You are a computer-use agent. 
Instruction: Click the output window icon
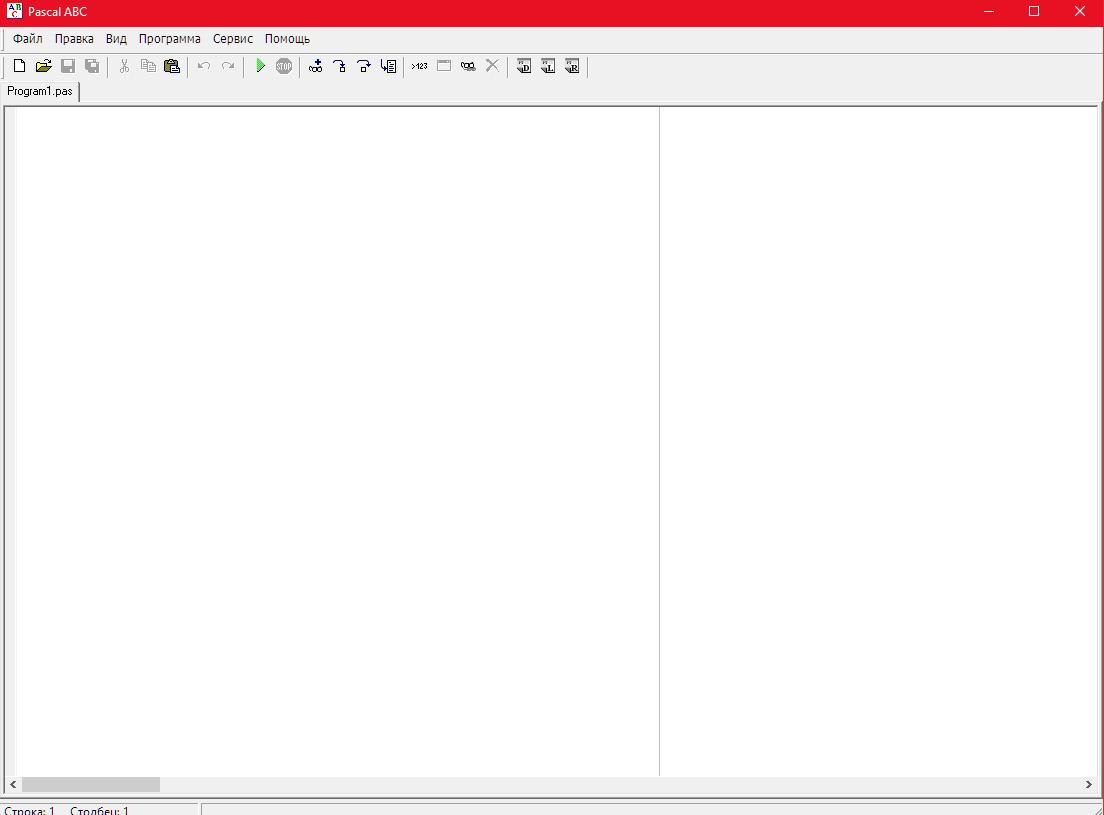[444, 67]
